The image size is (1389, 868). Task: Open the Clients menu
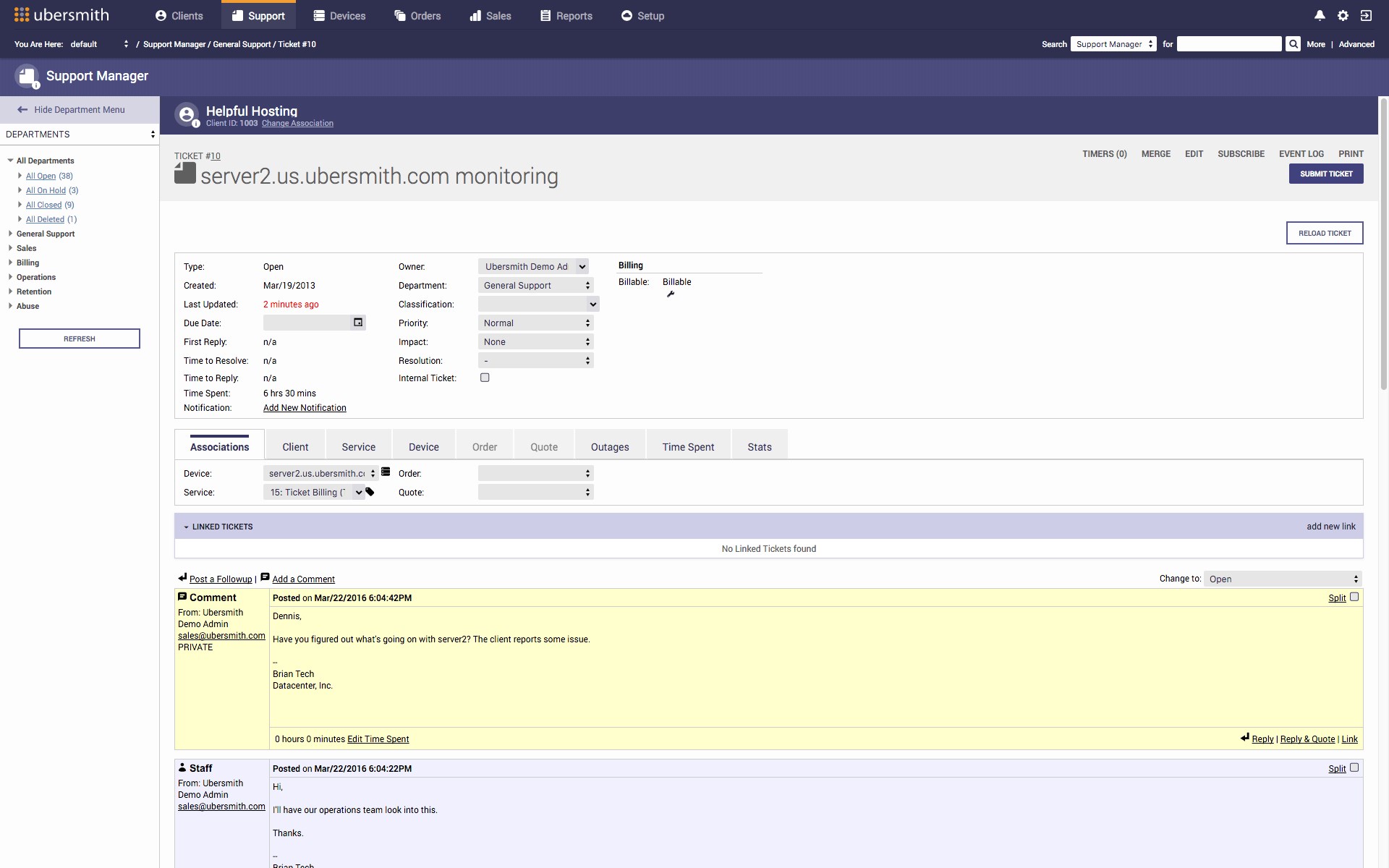(x=179, y=16)
